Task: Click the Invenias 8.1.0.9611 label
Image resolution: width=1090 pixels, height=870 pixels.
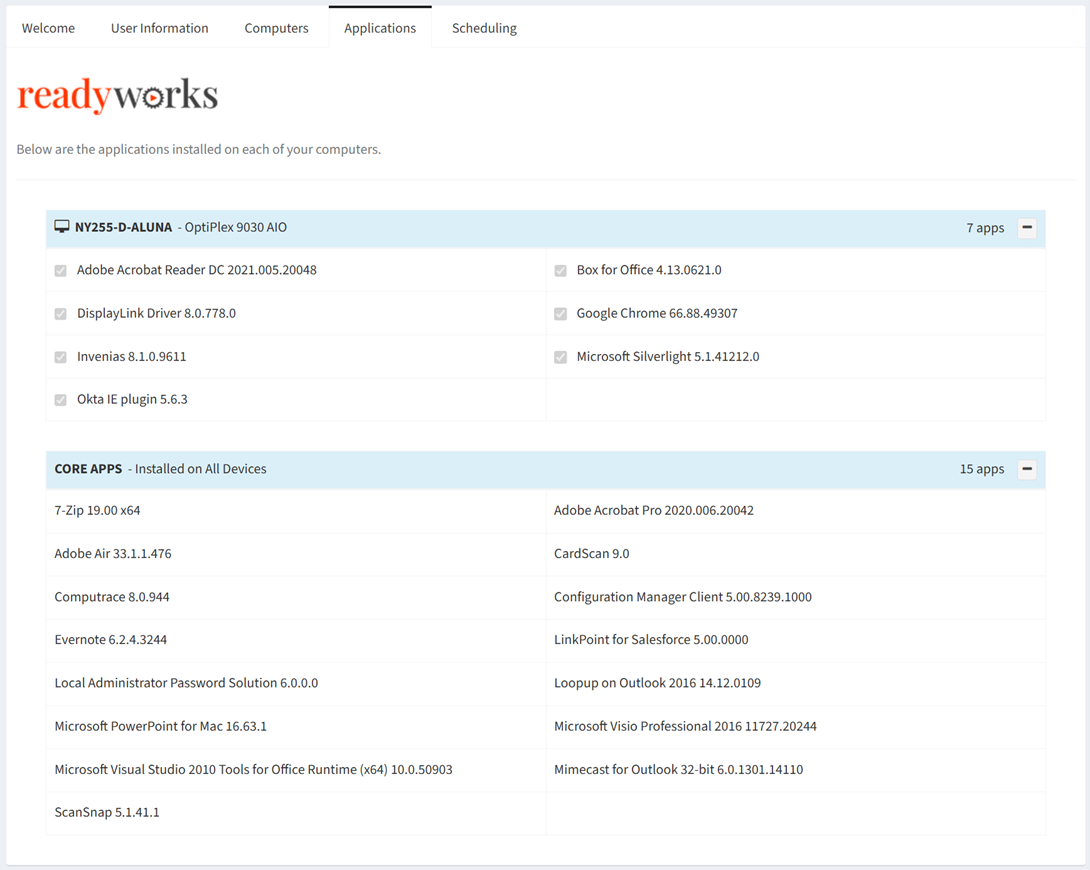Action: [131, 356]
